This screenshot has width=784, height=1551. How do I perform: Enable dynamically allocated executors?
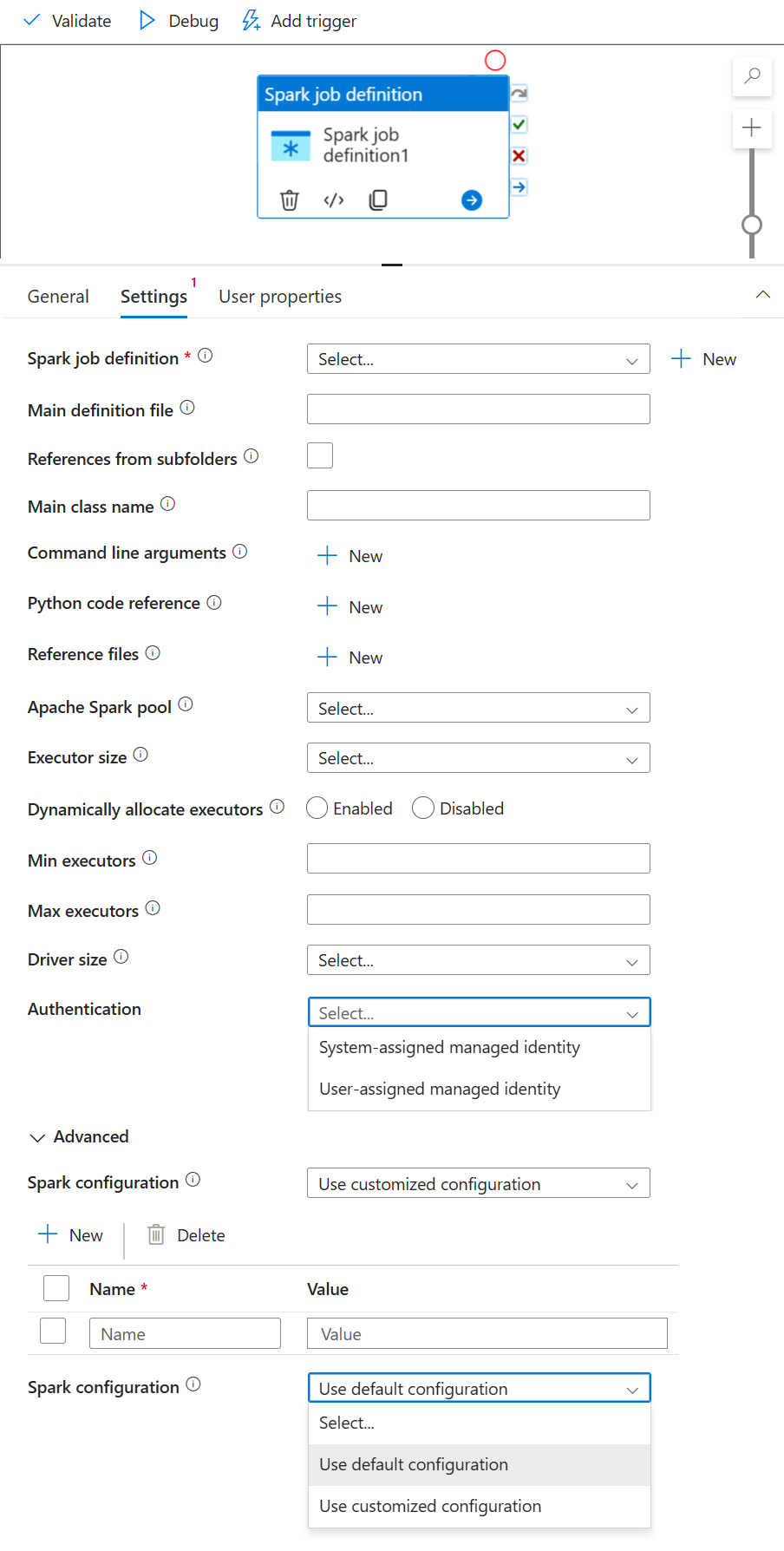pos(317,808)
